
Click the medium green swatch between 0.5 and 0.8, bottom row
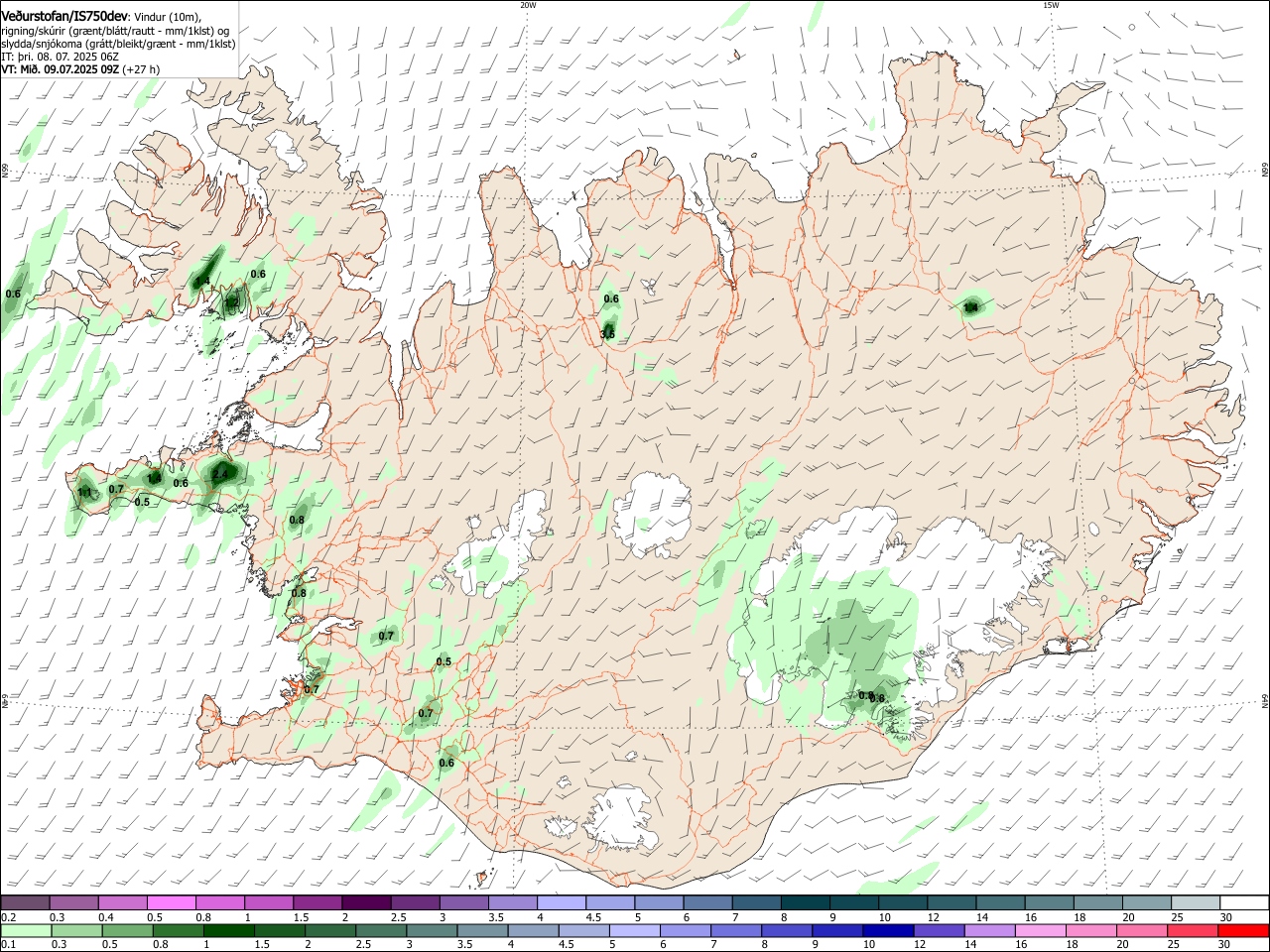[x=128, y=930]
